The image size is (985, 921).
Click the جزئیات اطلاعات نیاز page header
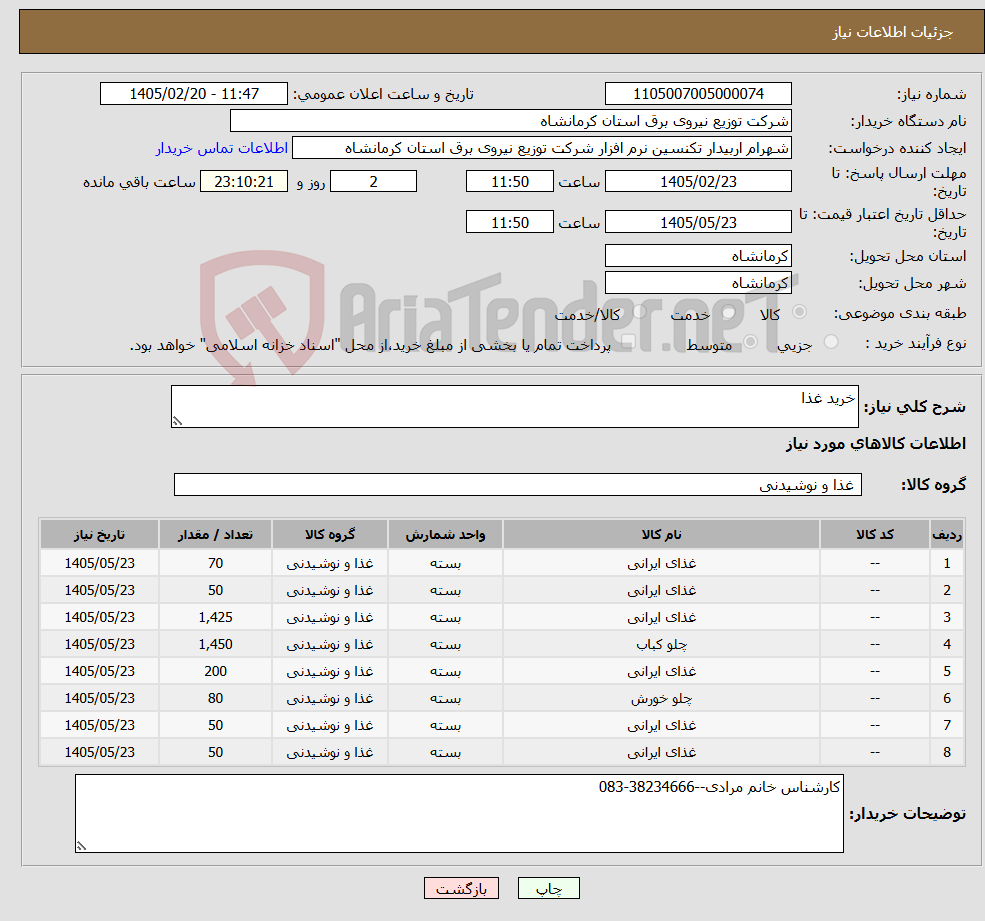893,32
